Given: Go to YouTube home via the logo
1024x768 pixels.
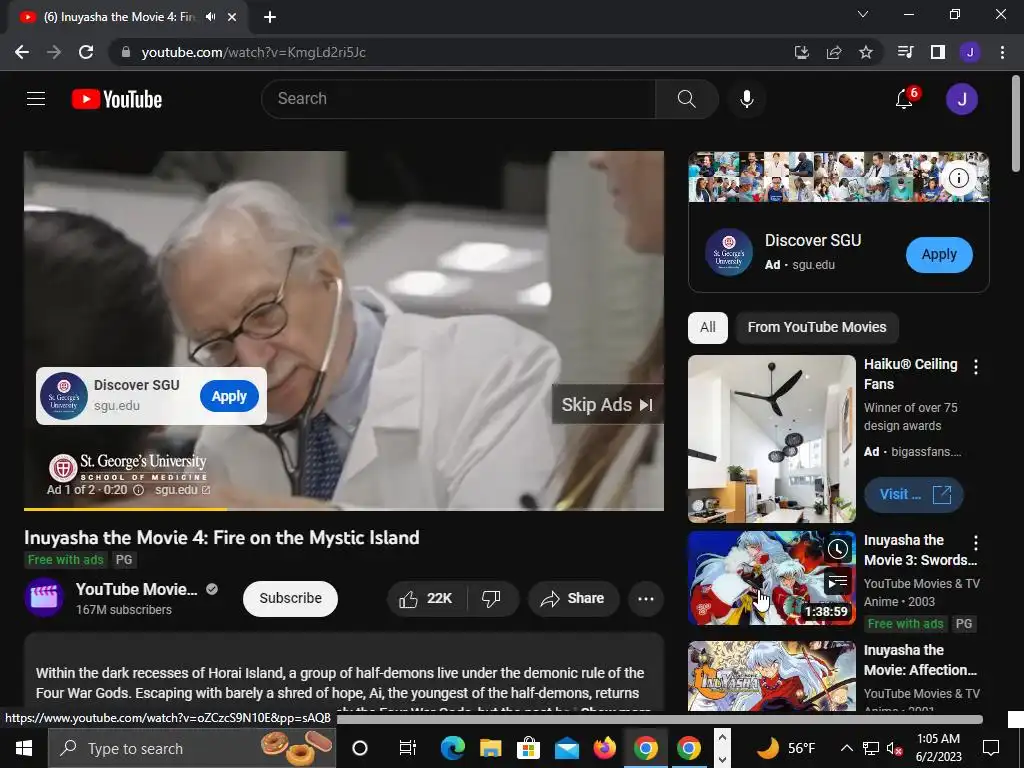Looking at the screenshot, I should pos(117,99).
